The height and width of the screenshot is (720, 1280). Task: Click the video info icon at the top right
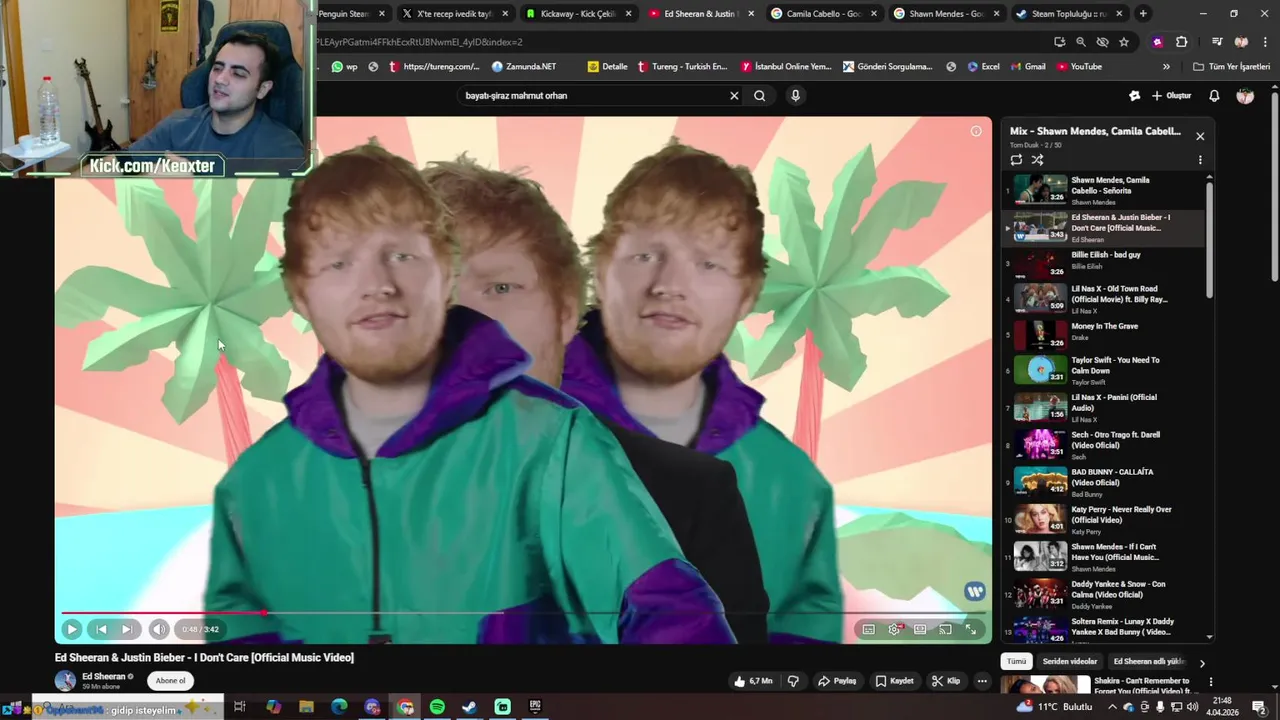tap(976, 131)
